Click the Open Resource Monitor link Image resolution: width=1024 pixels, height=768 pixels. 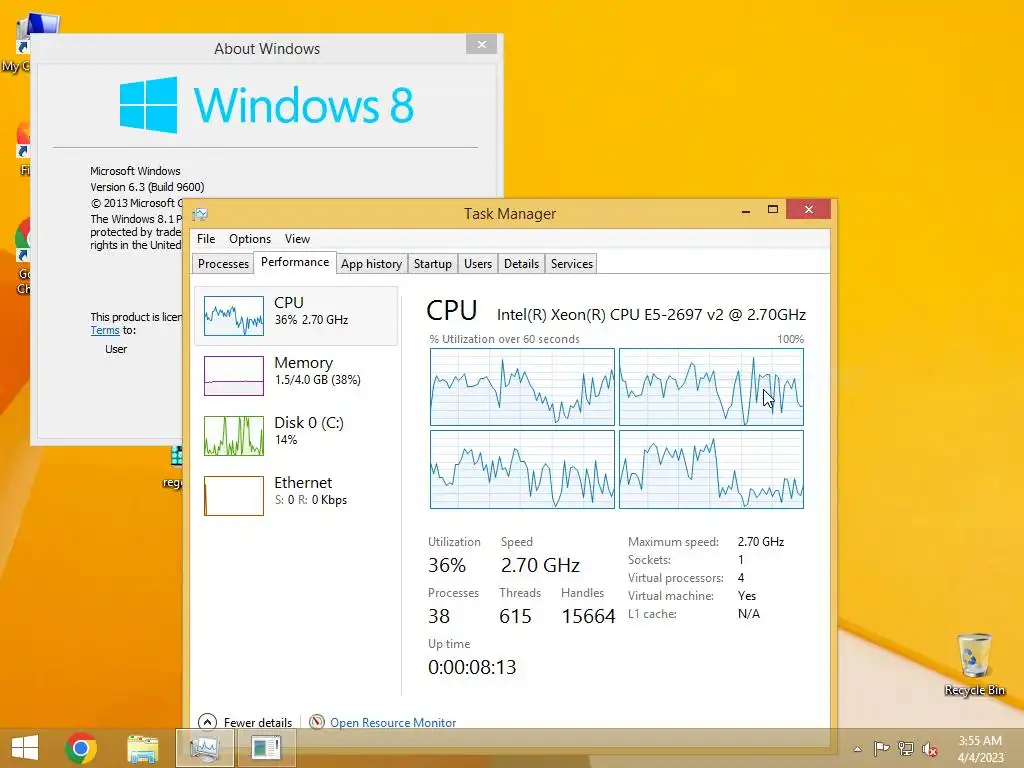tap(392, 723)
